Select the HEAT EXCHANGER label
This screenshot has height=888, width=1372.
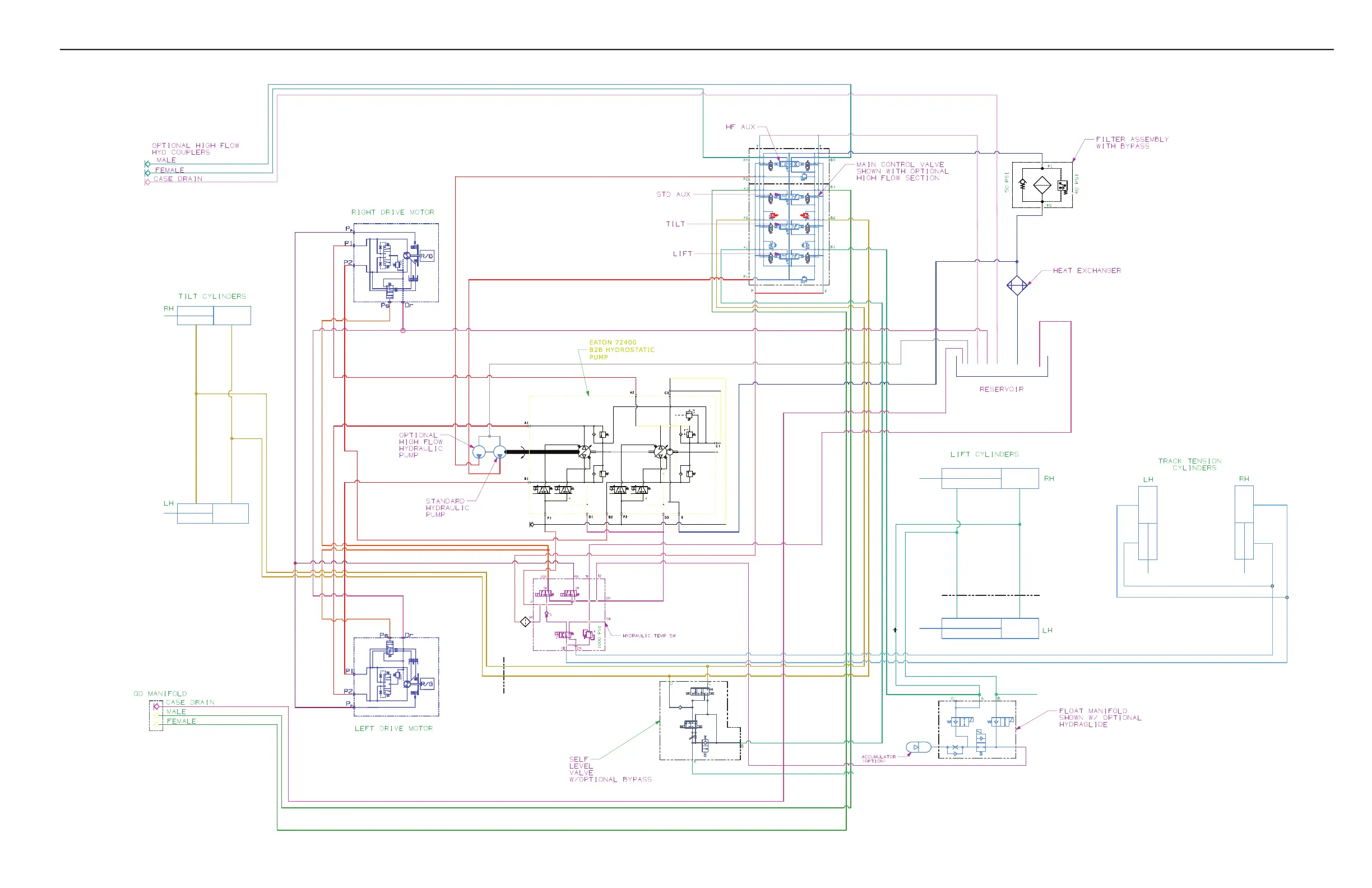click(x=1087, y=270)
